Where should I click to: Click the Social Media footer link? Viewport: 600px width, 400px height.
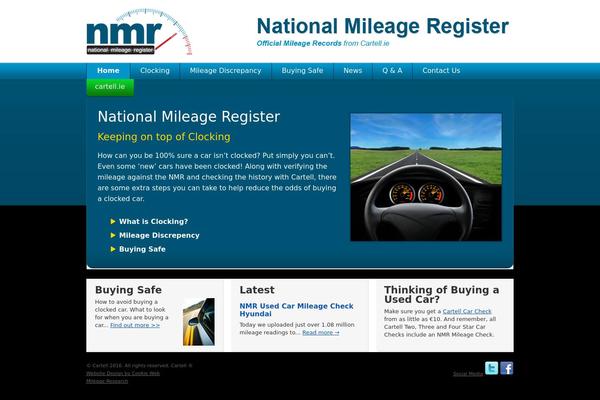click(x=468, y=374)
